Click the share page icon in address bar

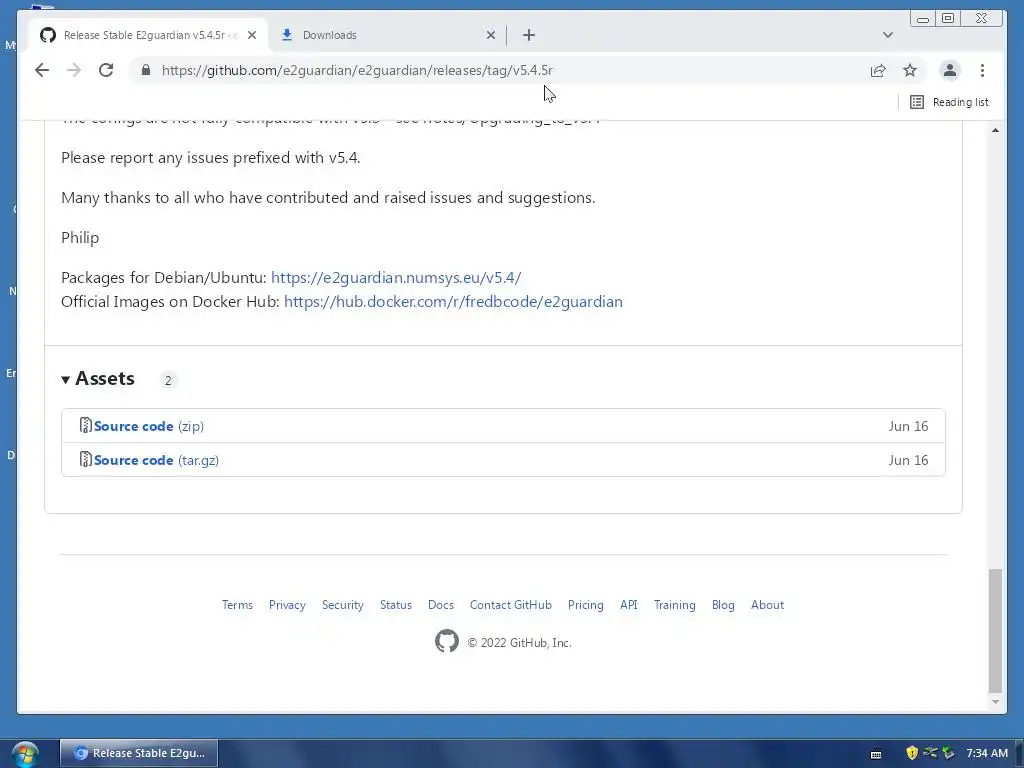click(878, 71)
